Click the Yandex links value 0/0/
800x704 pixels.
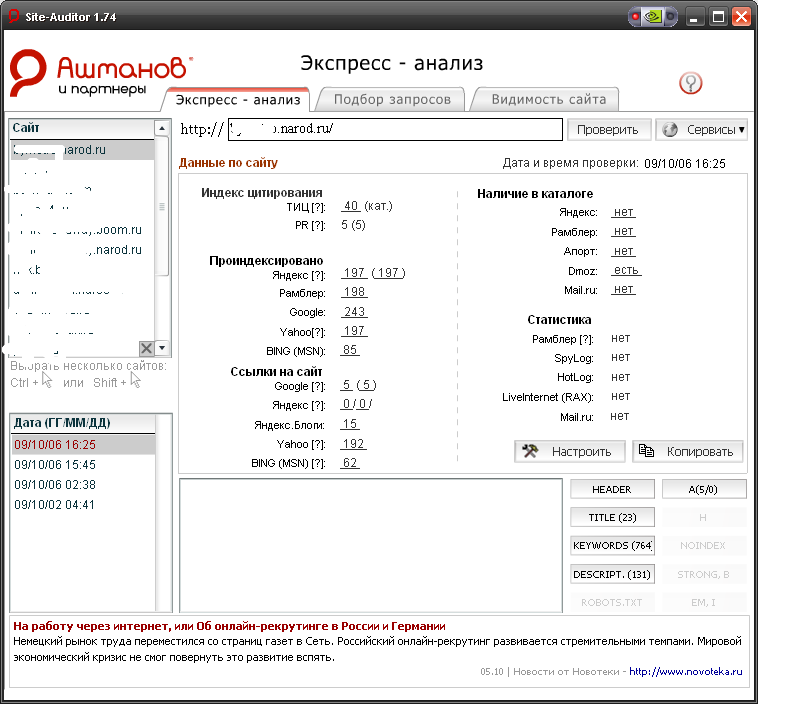(357, 404)
